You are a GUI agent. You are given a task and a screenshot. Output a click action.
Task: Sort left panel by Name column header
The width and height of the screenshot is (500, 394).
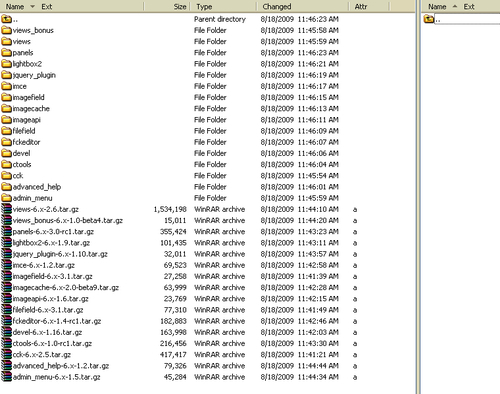[15, 7]
